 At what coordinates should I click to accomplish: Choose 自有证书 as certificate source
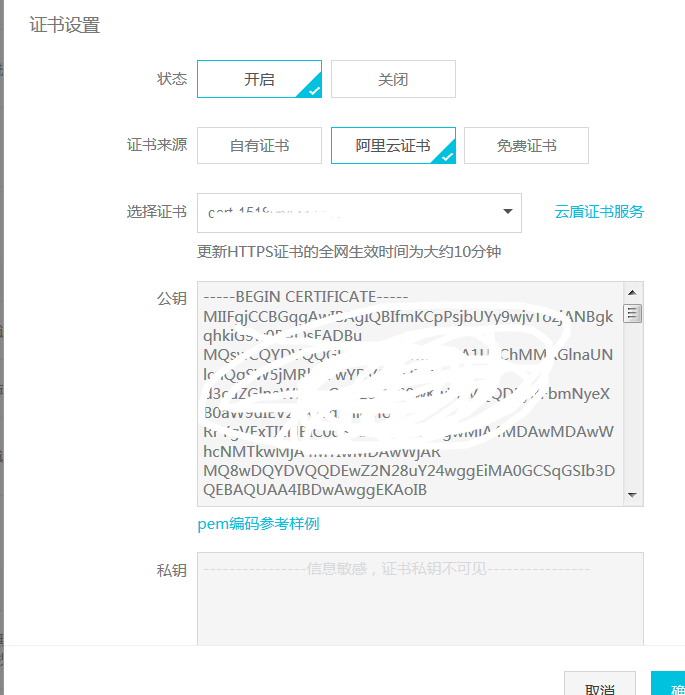click(x=259, y=145)
